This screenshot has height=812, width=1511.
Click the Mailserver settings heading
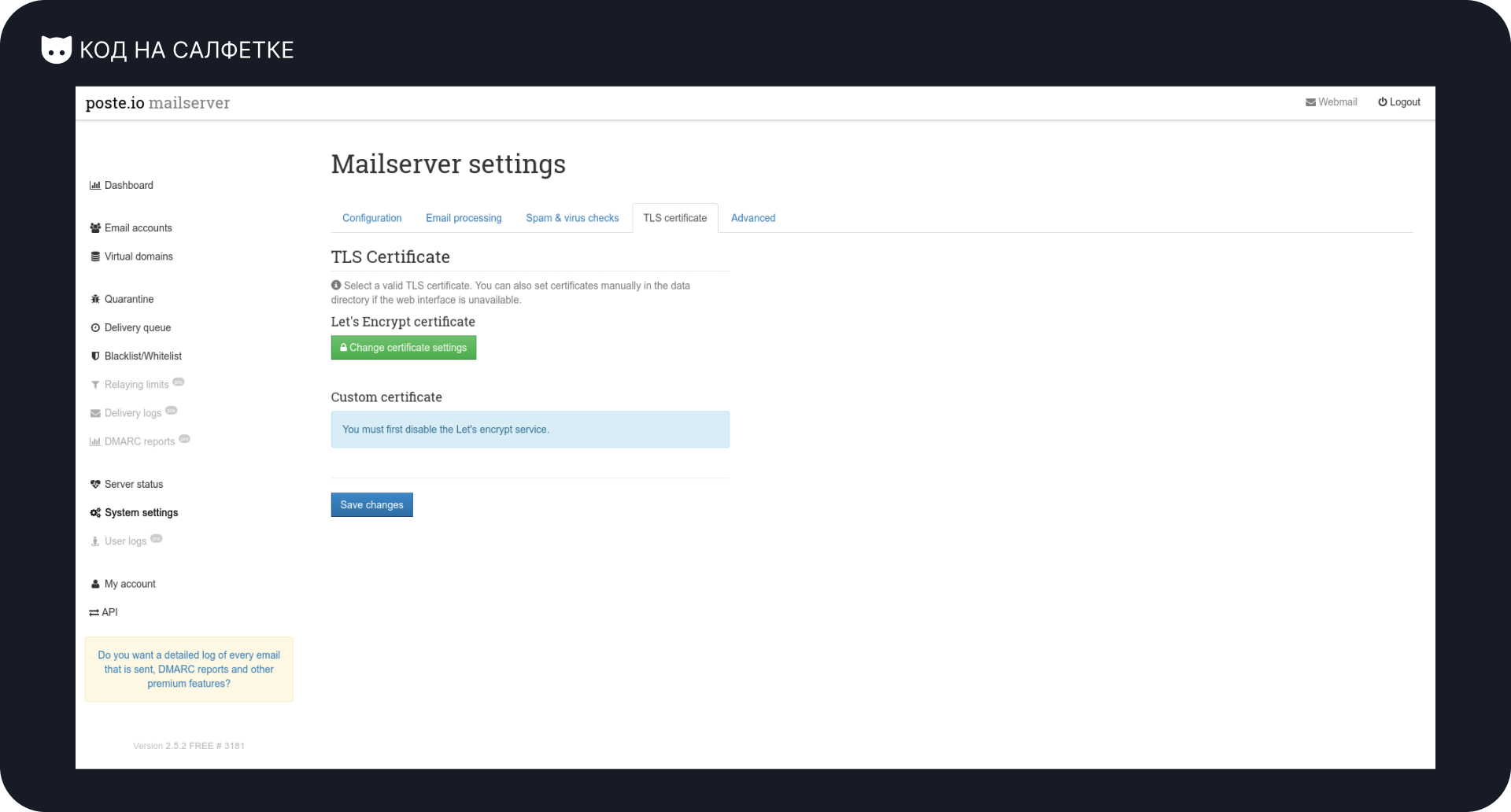tap(449, 164)
